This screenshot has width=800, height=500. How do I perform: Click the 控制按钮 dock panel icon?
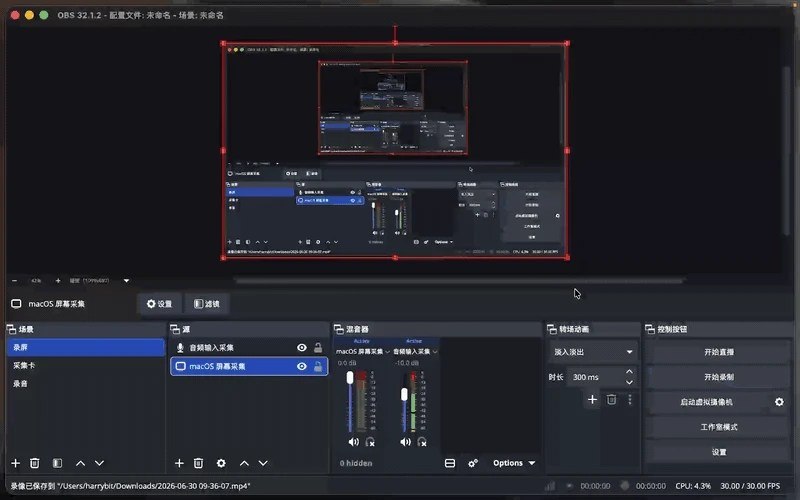click(x=650, y=329)
